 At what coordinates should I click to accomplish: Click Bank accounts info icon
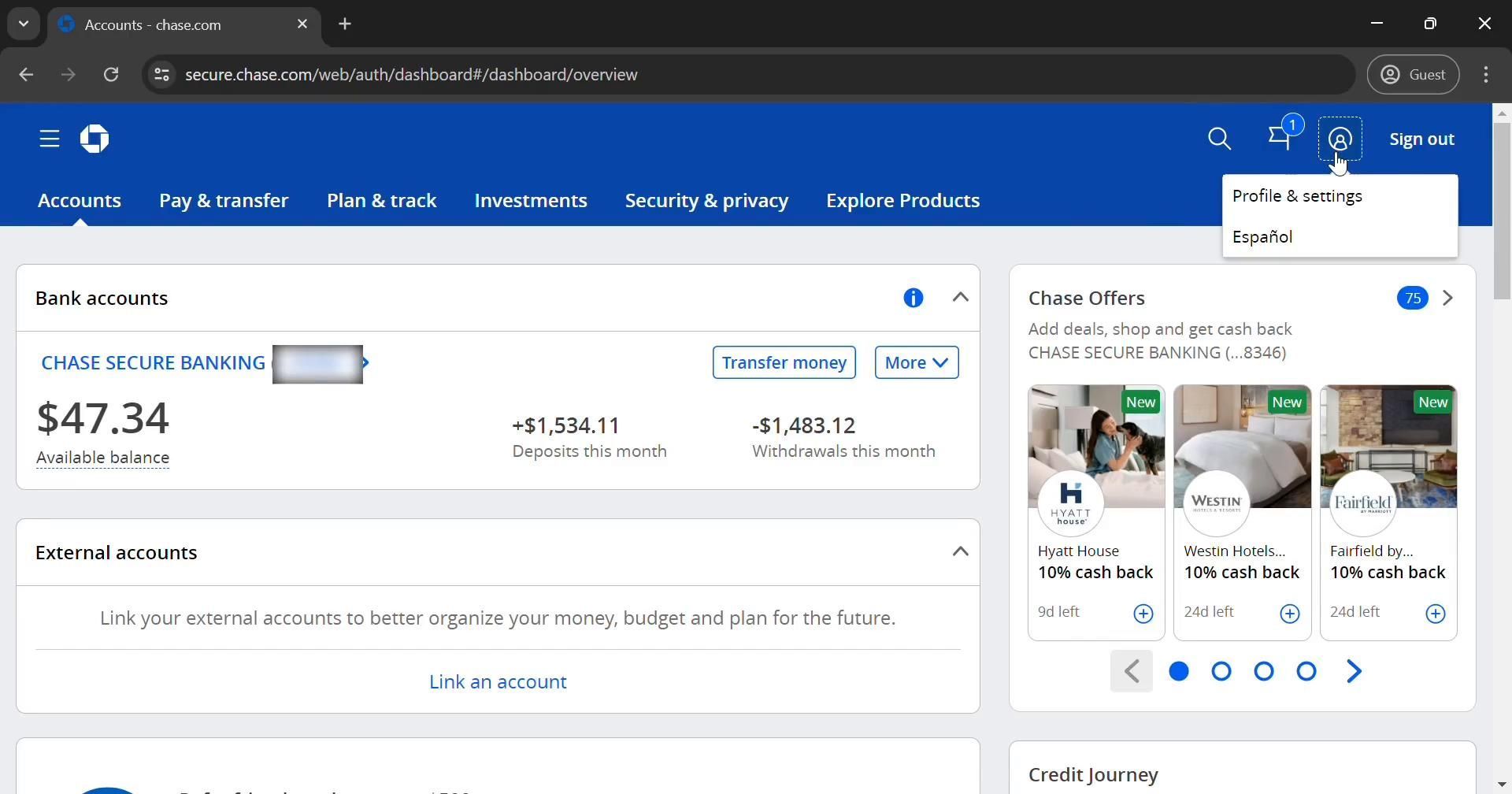click(x=913, y=299)
